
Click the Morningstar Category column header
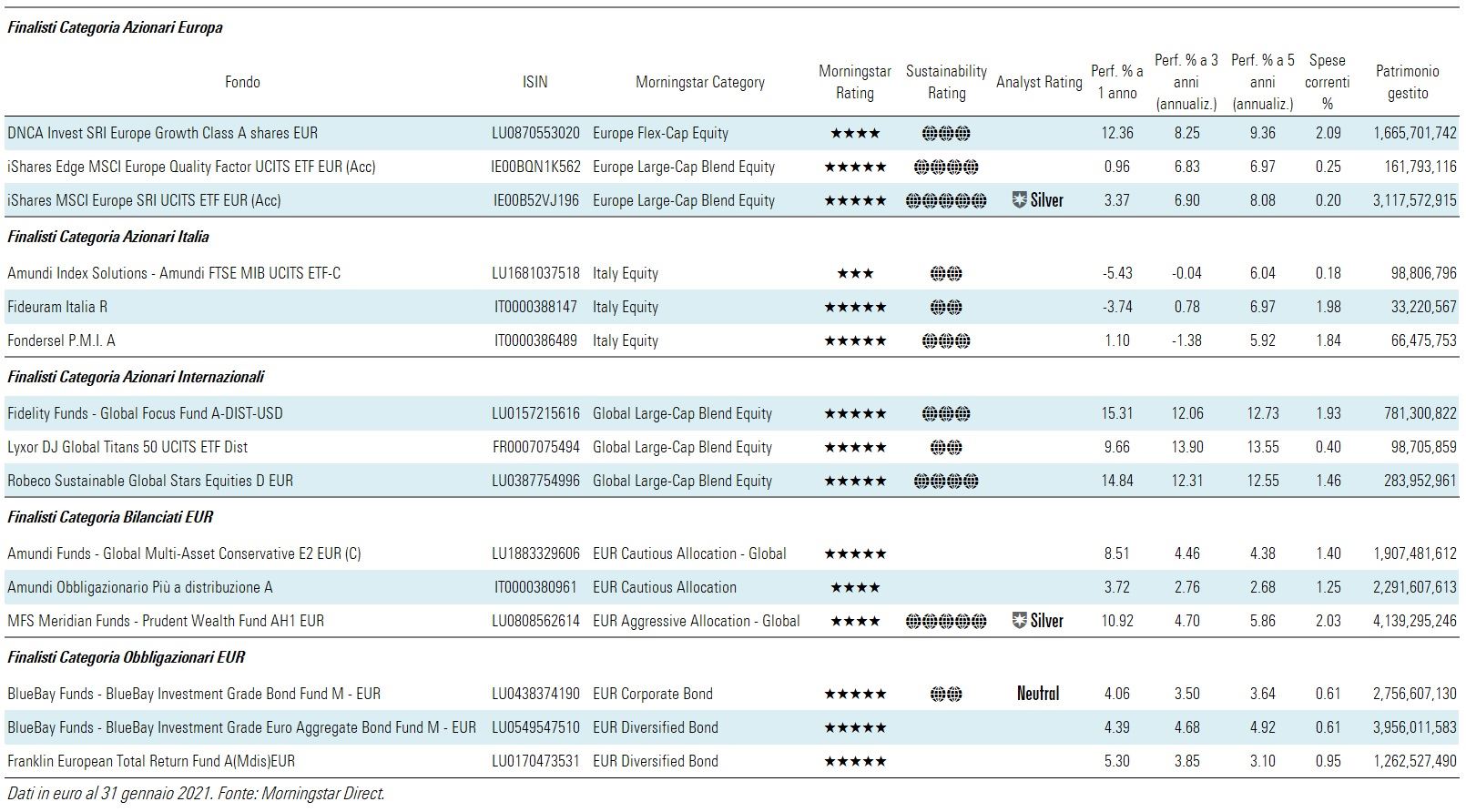pyautogui.click(x=699, y=82)
